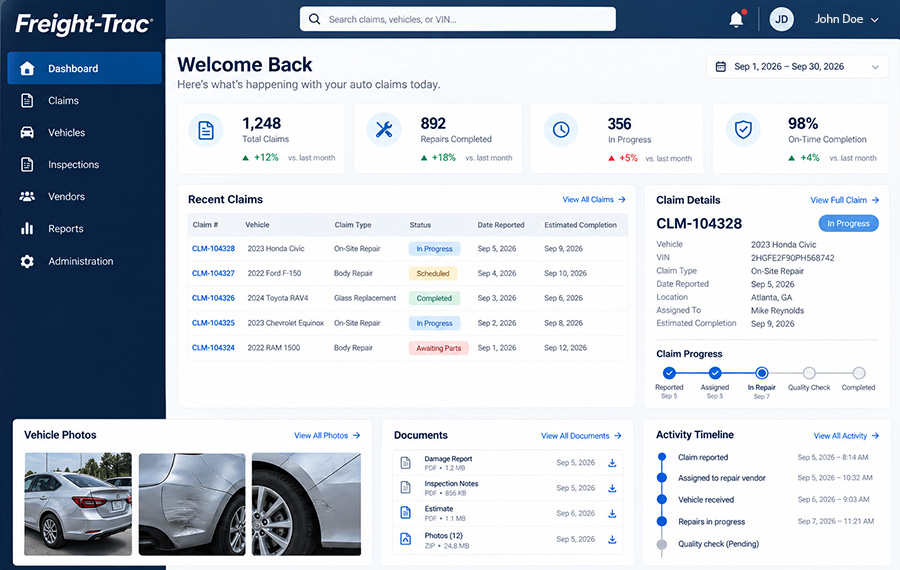Click the Dashboard home icon
This screenshot has width=900, height=570.
[27, 68]
